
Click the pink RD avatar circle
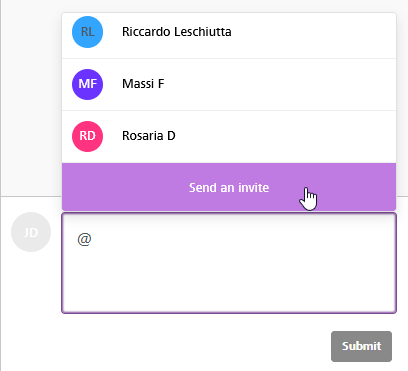point(87,136)
